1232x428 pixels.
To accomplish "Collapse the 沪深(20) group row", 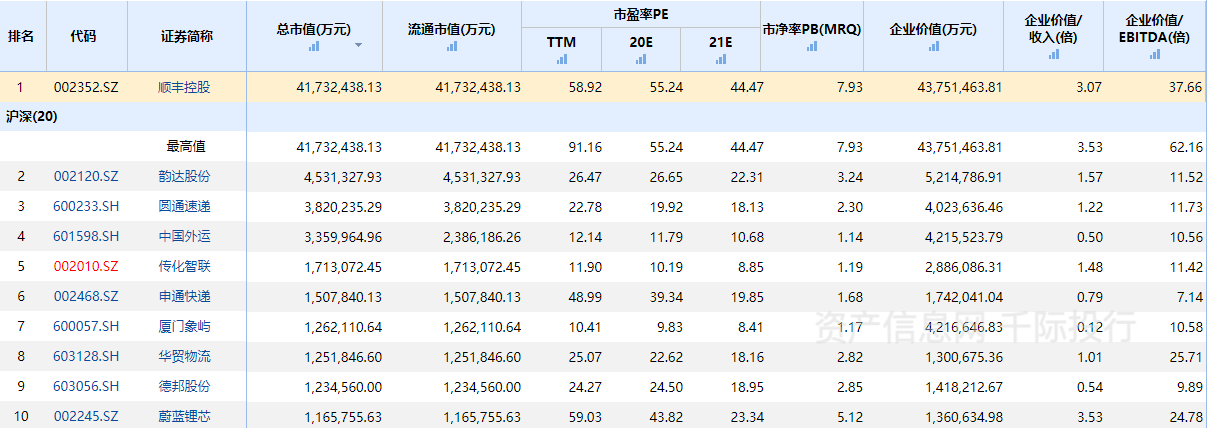I will click(32, 117).
